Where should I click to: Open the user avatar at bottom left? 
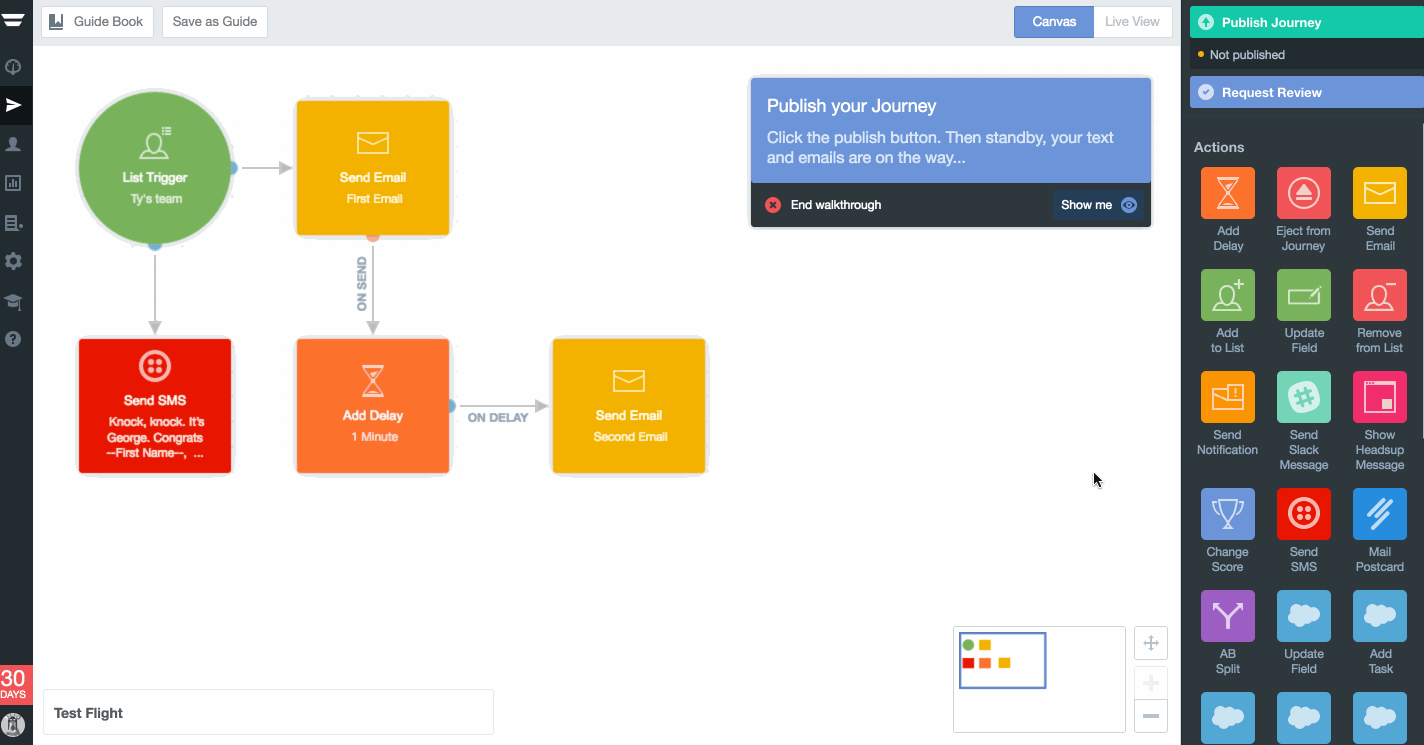[14, 725]
